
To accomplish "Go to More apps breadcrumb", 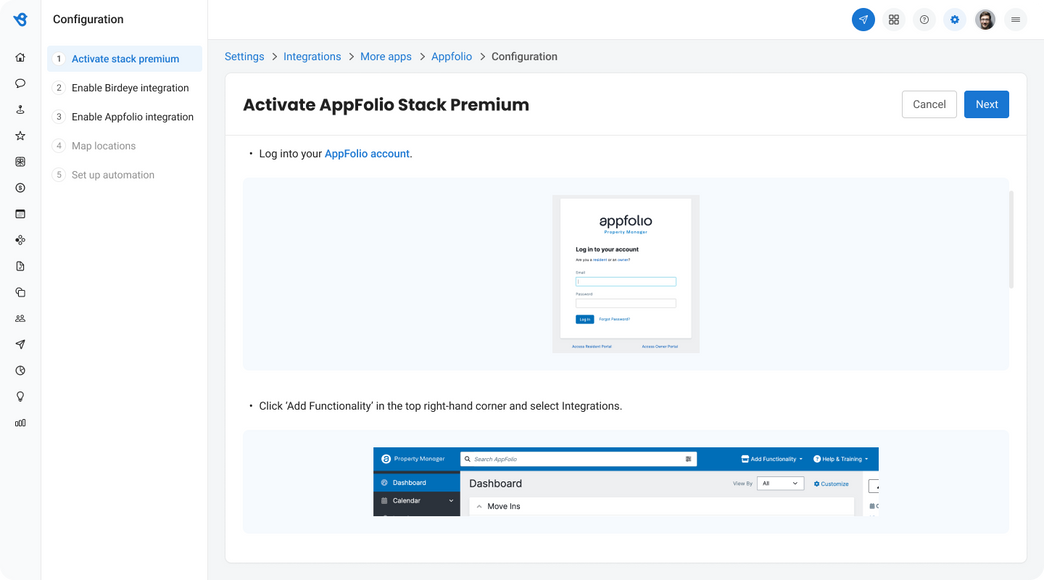I will pyautogui.click(x=386, y=57).
